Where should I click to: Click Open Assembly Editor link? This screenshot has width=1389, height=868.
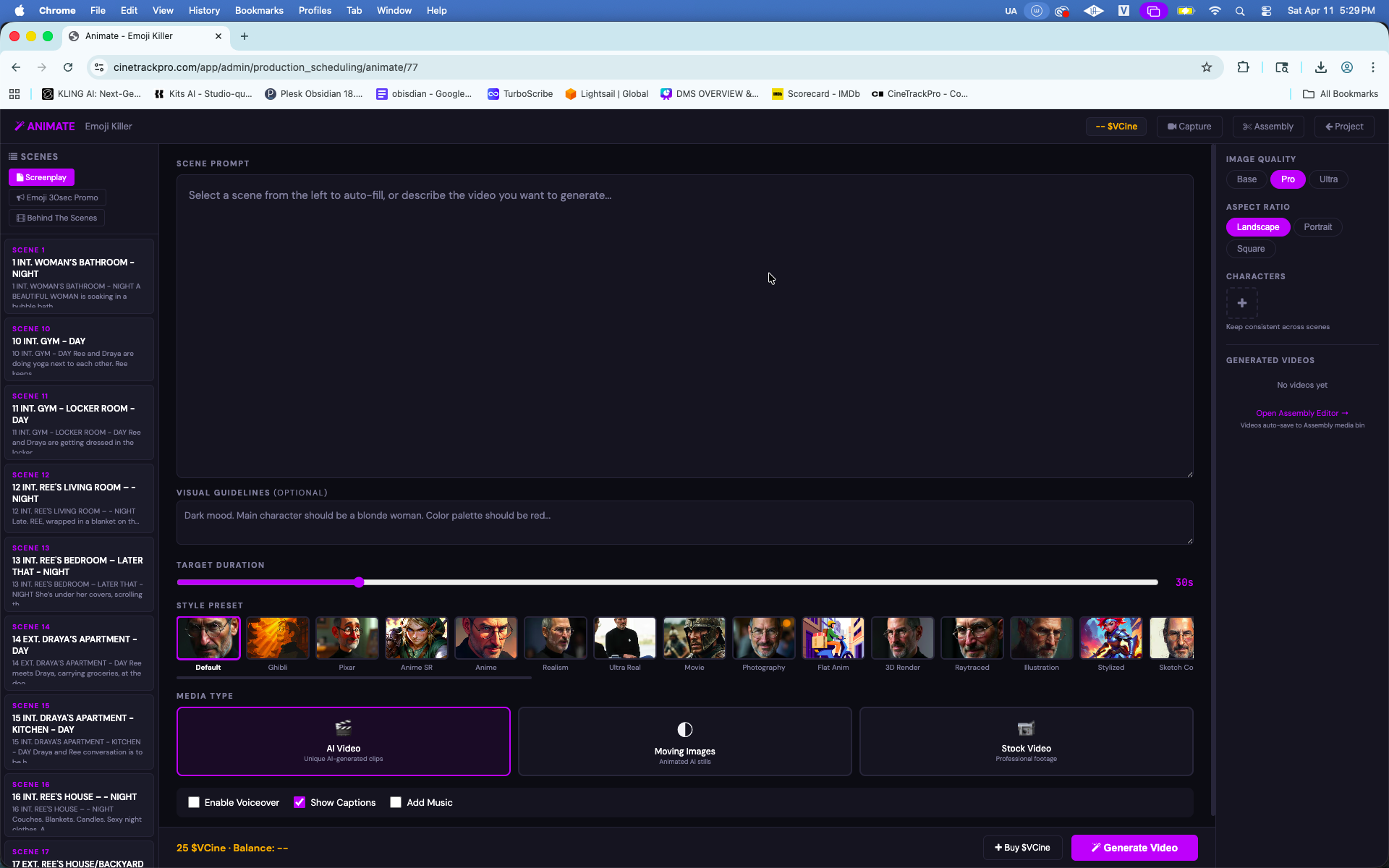pos(1301,413)
